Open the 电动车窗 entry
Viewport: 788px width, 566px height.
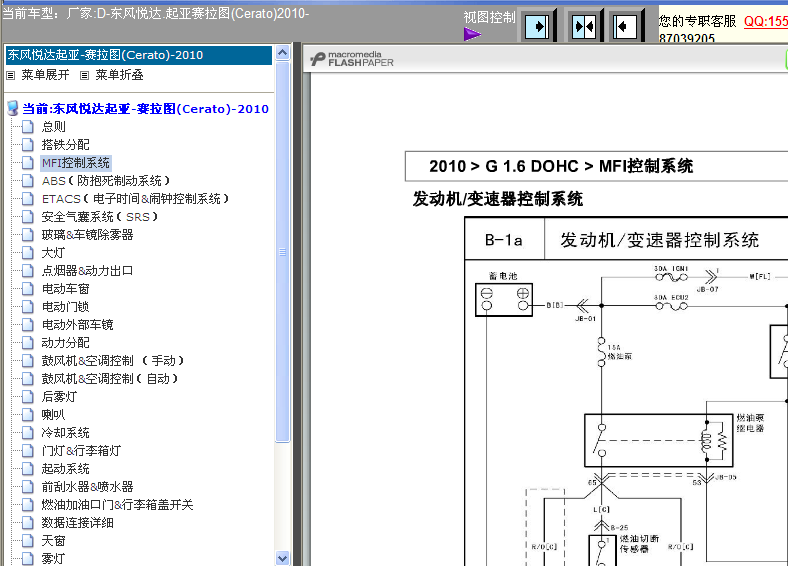point(65,289)
